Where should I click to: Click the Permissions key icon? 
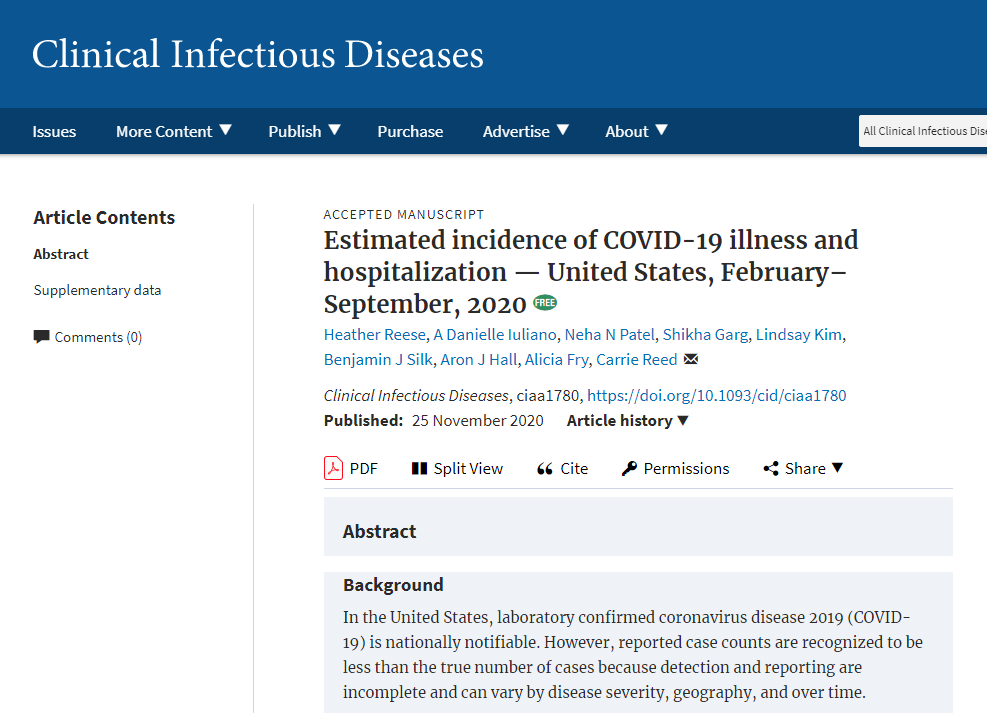629,468
